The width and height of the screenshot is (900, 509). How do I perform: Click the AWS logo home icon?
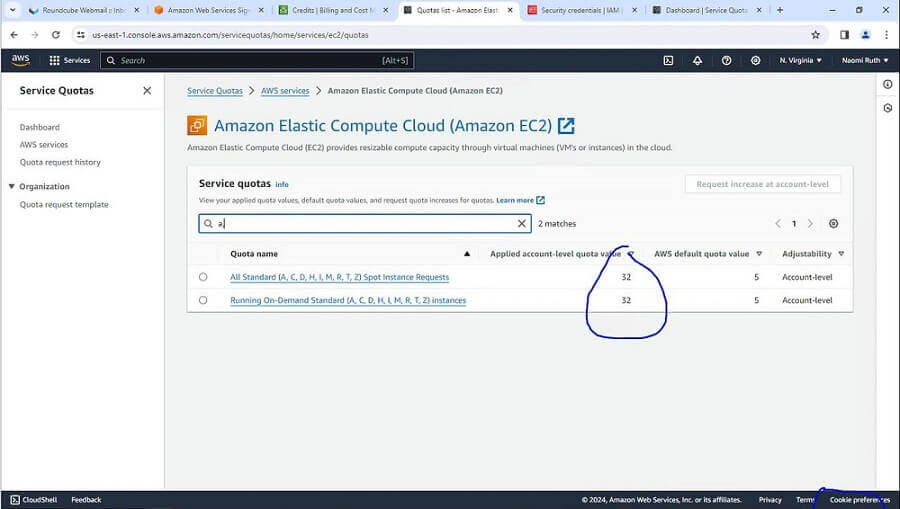[21, 60]
